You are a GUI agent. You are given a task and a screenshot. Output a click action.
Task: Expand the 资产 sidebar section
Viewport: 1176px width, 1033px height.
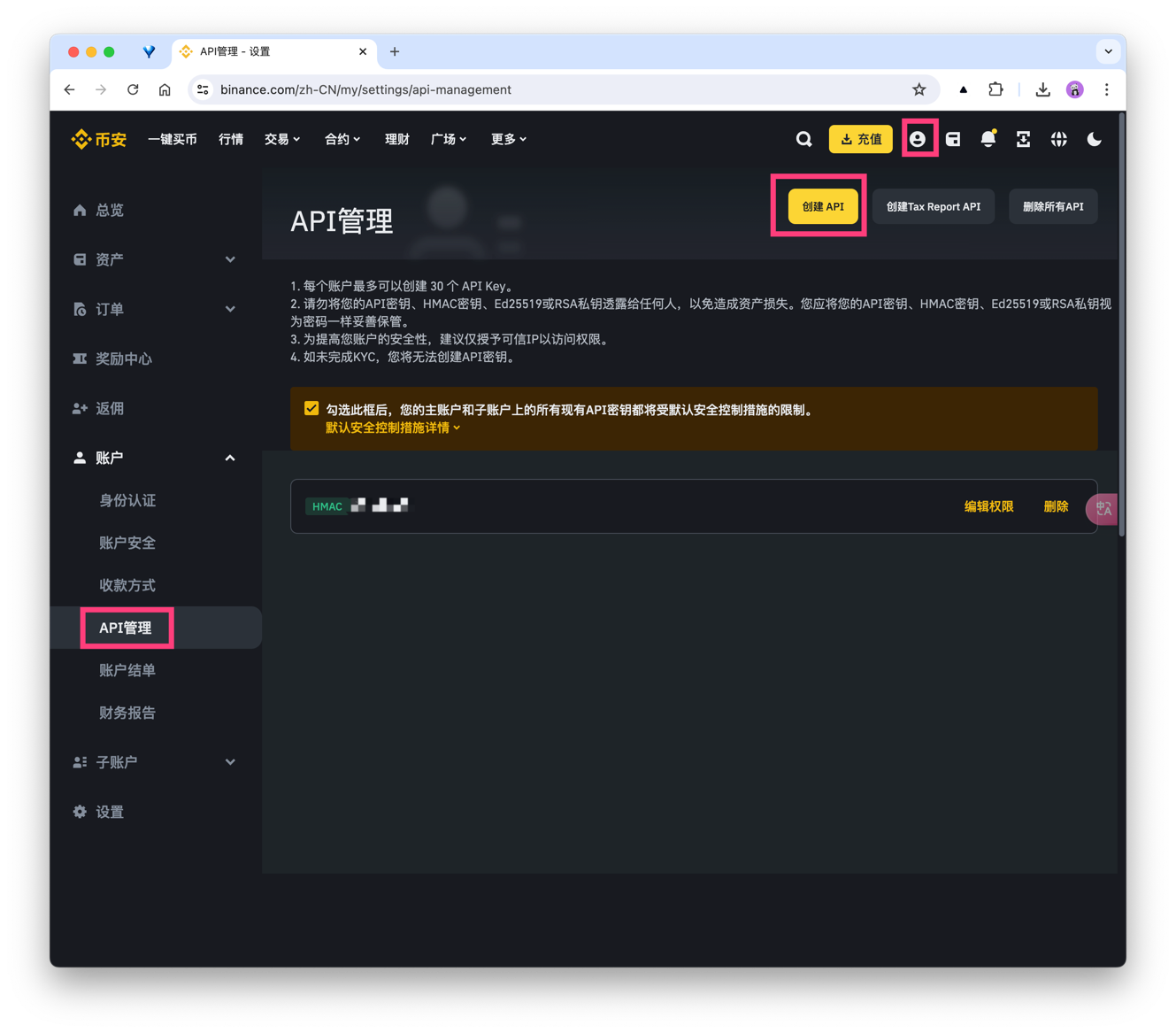(x=108, y=258)
